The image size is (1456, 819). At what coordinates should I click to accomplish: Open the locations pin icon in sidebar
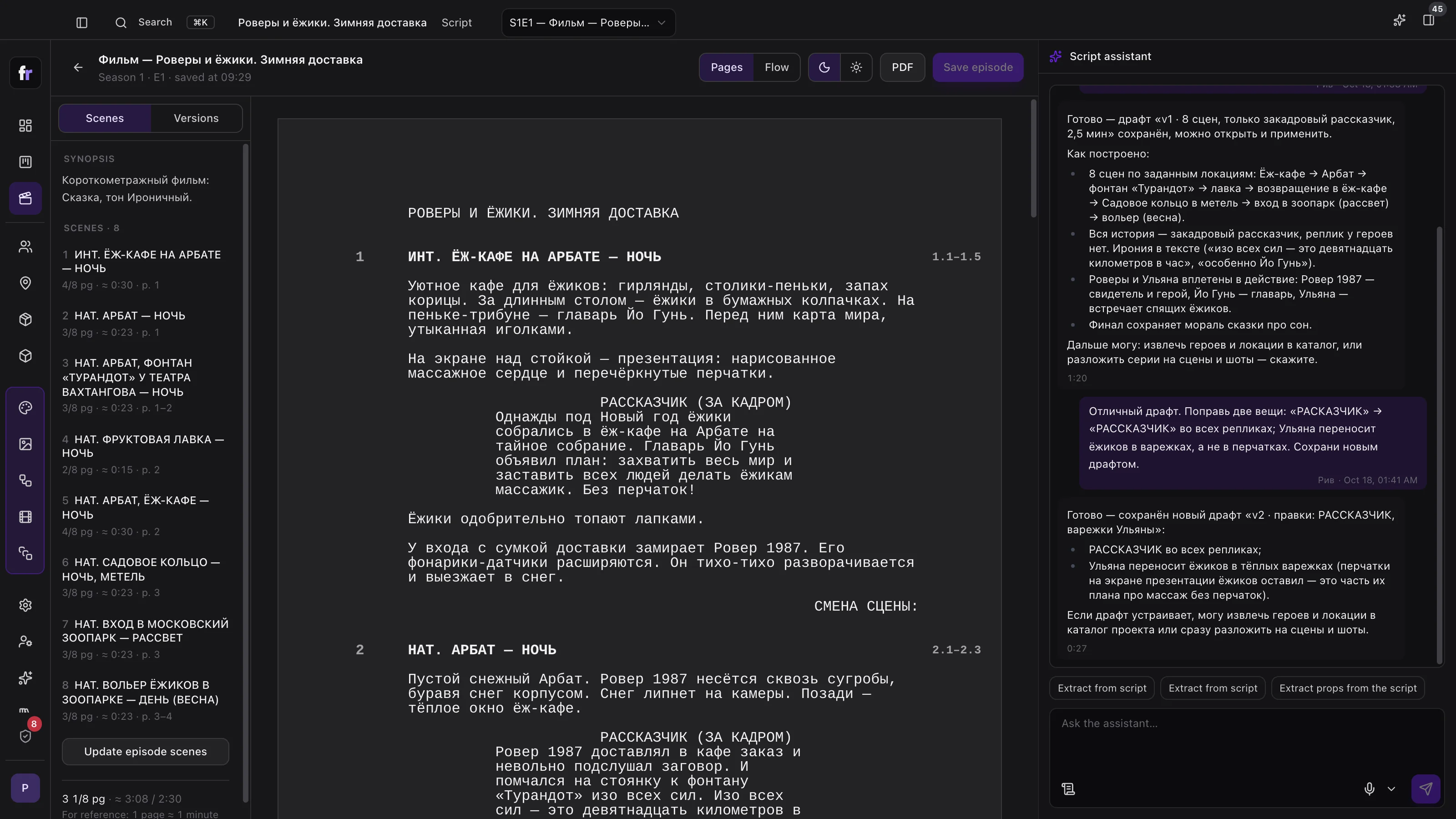tap(25, 283)
